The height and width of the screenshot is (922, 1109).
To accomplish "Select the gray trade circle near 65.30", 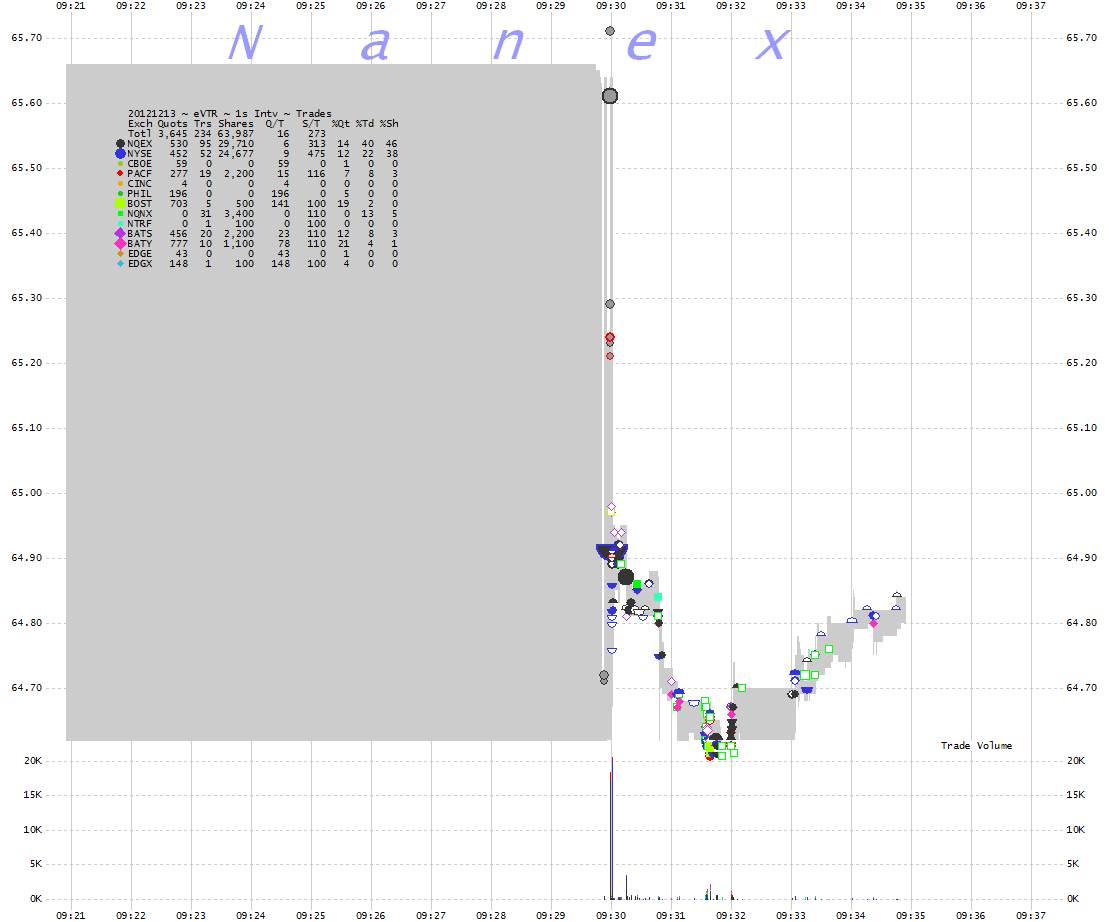I will tap(610, 304).
